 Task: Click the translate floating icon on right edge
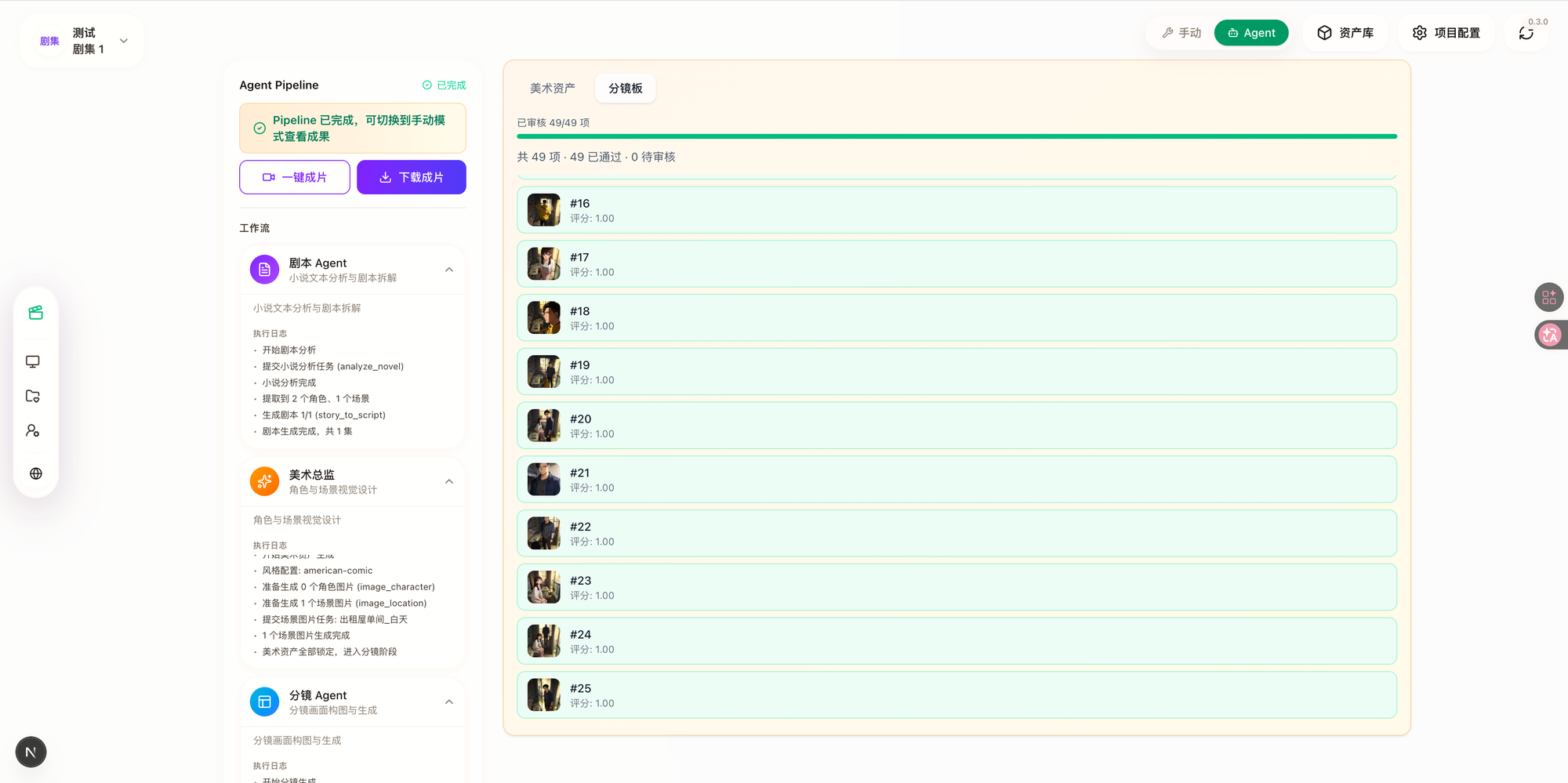point(1550,335)
